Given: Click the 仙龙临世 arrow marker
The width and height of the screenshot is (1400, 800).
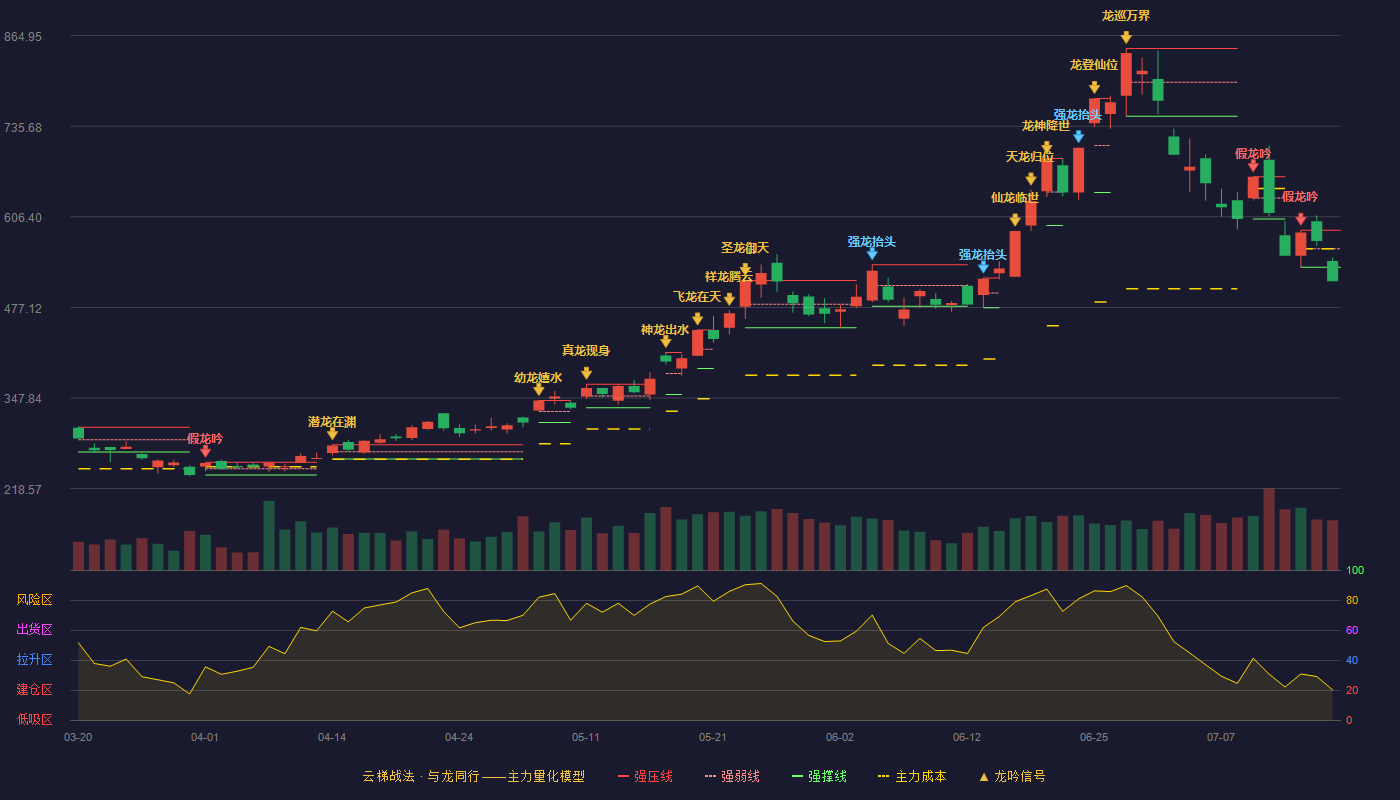Looking at the screenshot, I should [x=1015, y=219].
